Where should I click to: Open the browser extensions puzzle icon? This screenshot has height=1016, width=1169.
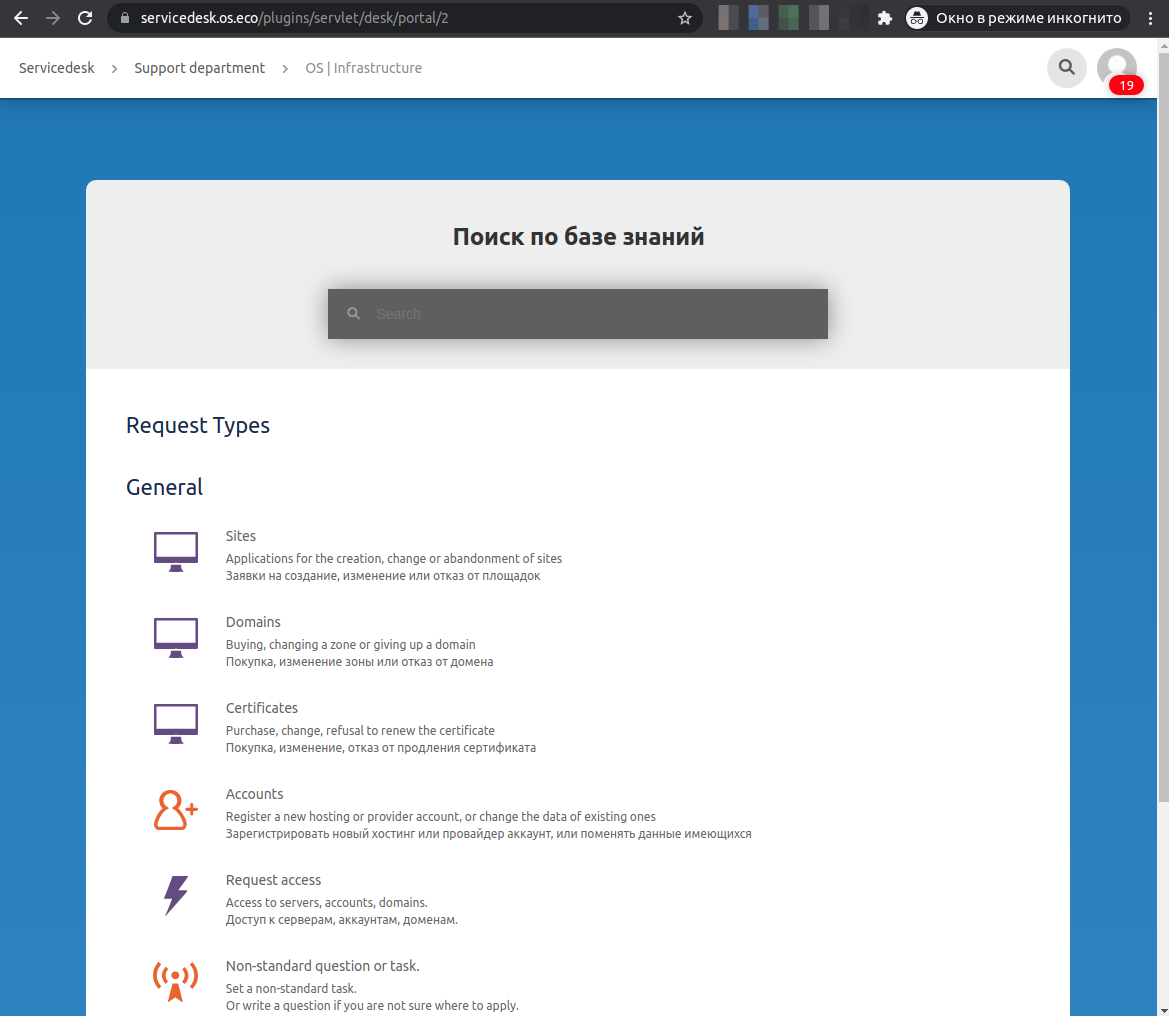[884, 18]
